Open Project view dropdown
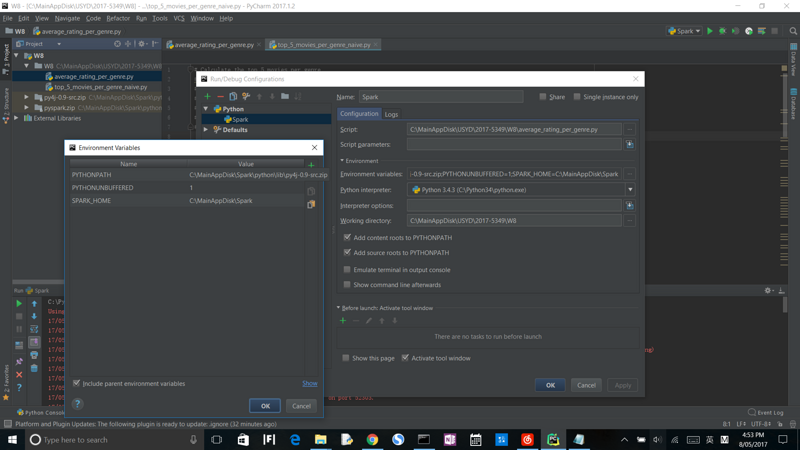800x450 pixels. coord(59,44)
